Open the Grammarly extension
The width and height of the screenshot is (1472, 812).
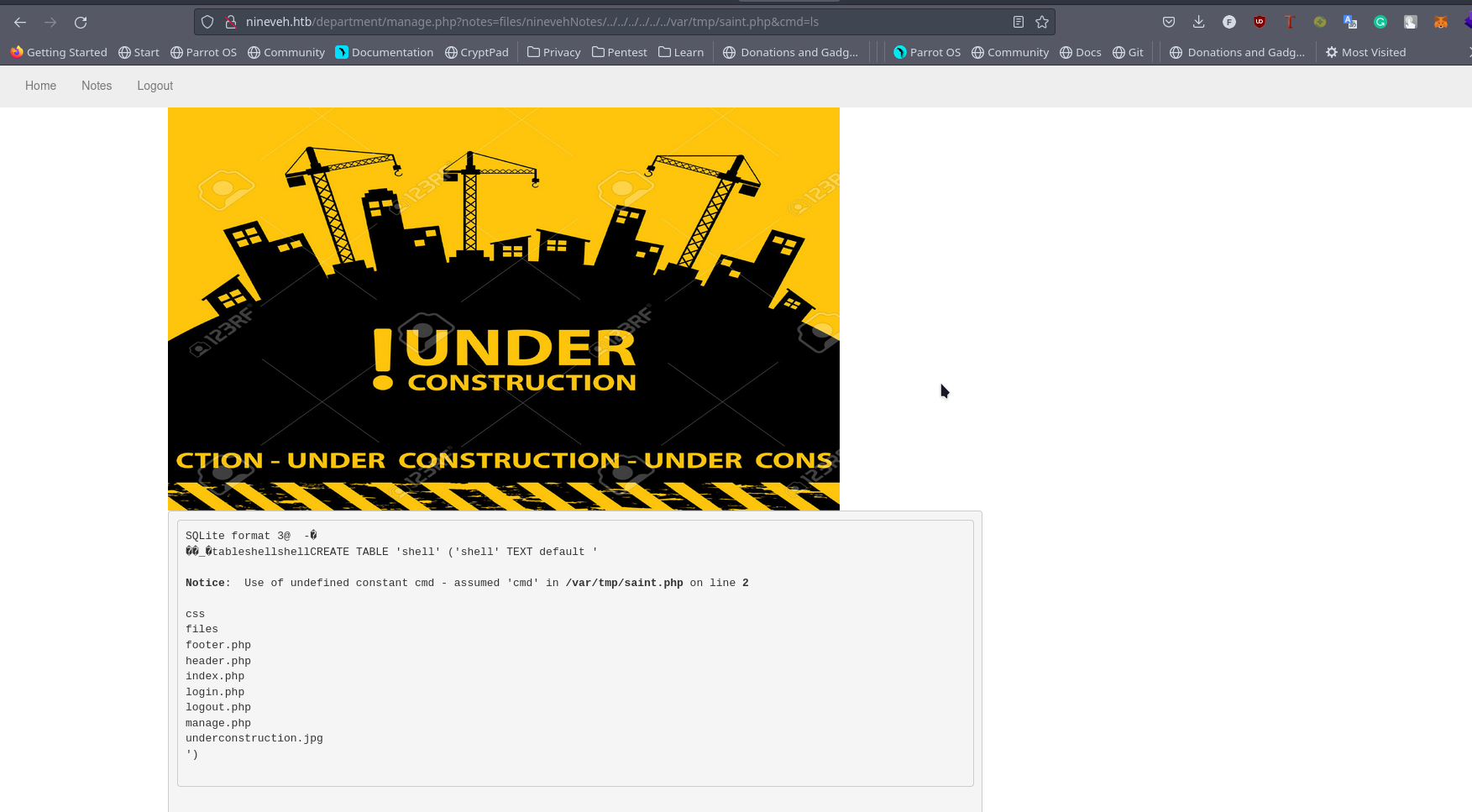(x=1380, y=23)
